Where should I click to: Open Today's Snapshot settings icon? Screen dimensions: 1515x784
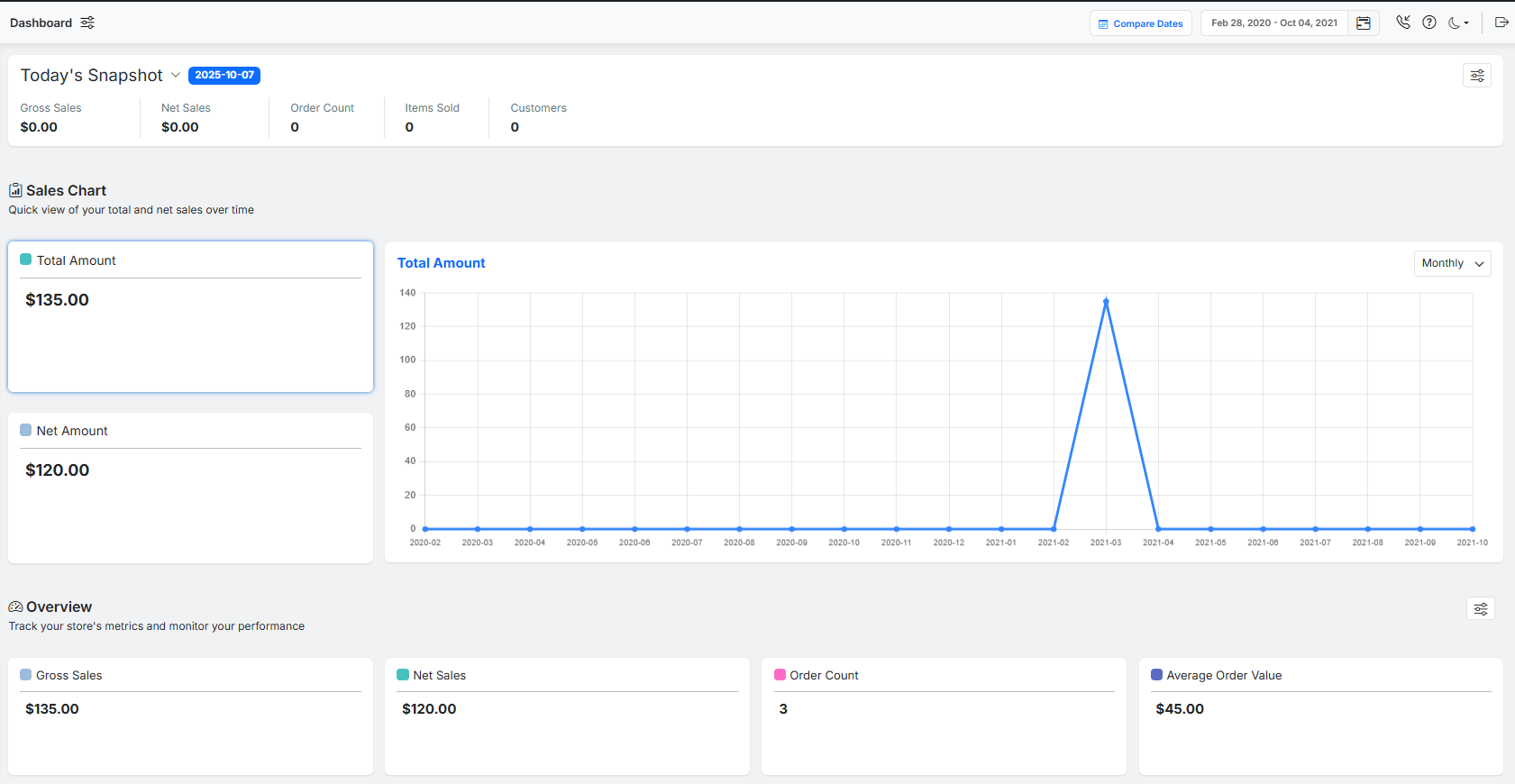[x=1477, y=76]
